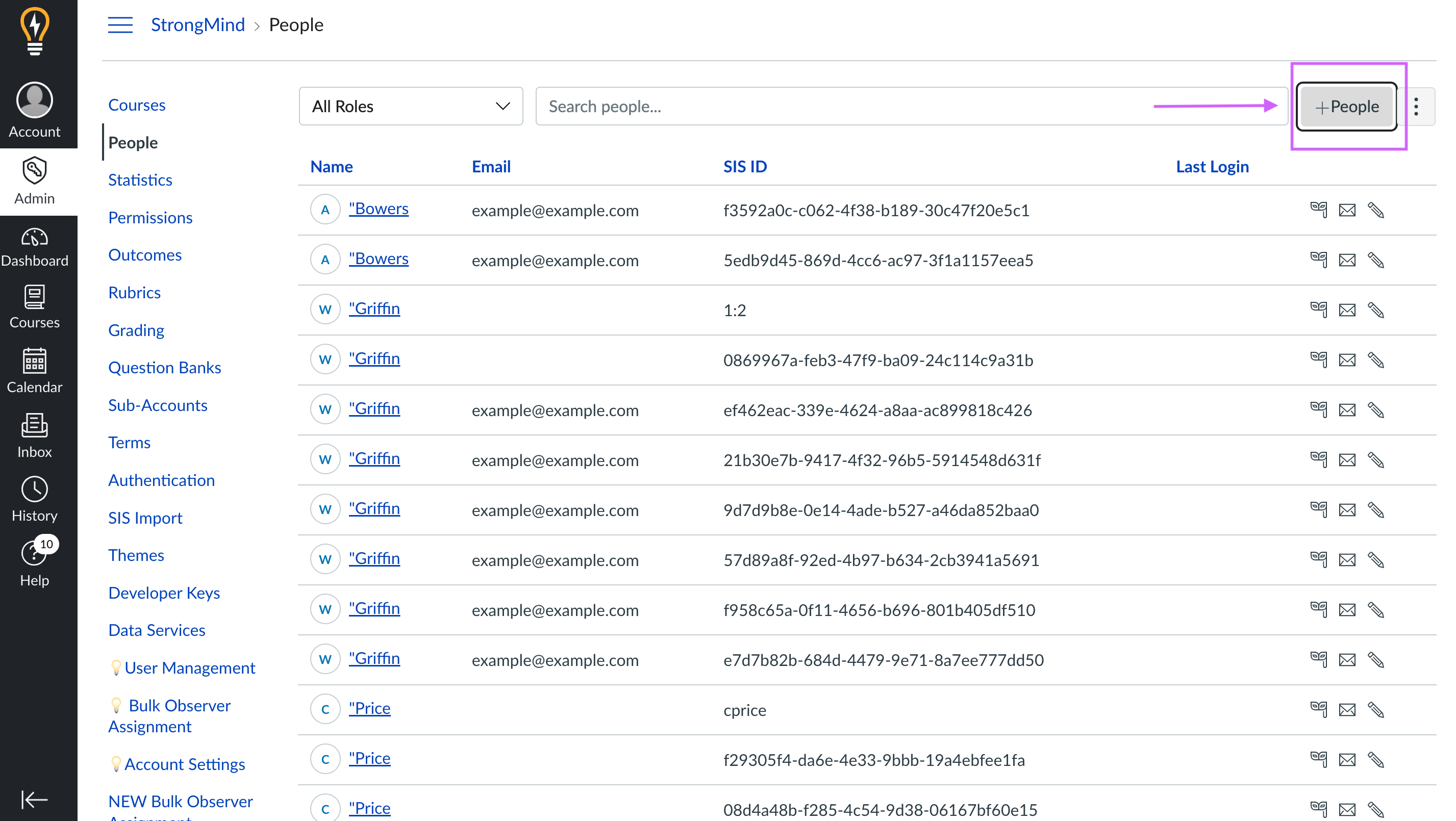Open Rubrics in account navigation

[x=135, y=292]
